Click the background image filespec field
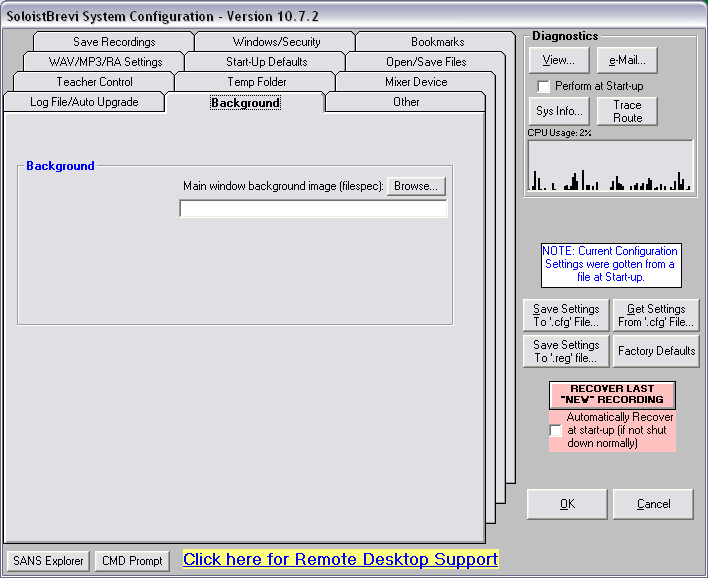Screen dimensions: 708x578 313,209
